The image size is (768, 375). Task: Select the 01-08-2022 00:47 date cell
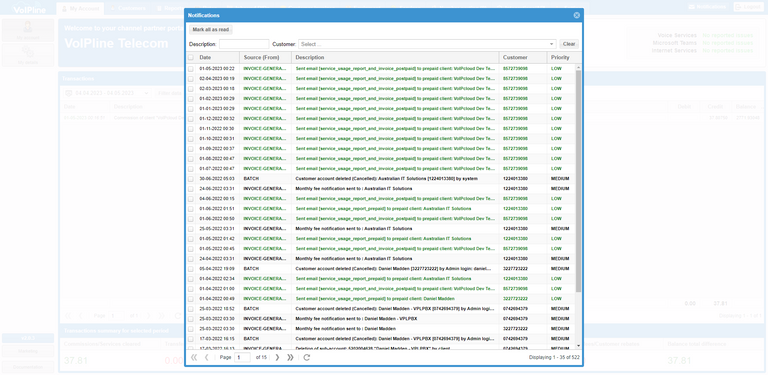click(x=216, y=159)
